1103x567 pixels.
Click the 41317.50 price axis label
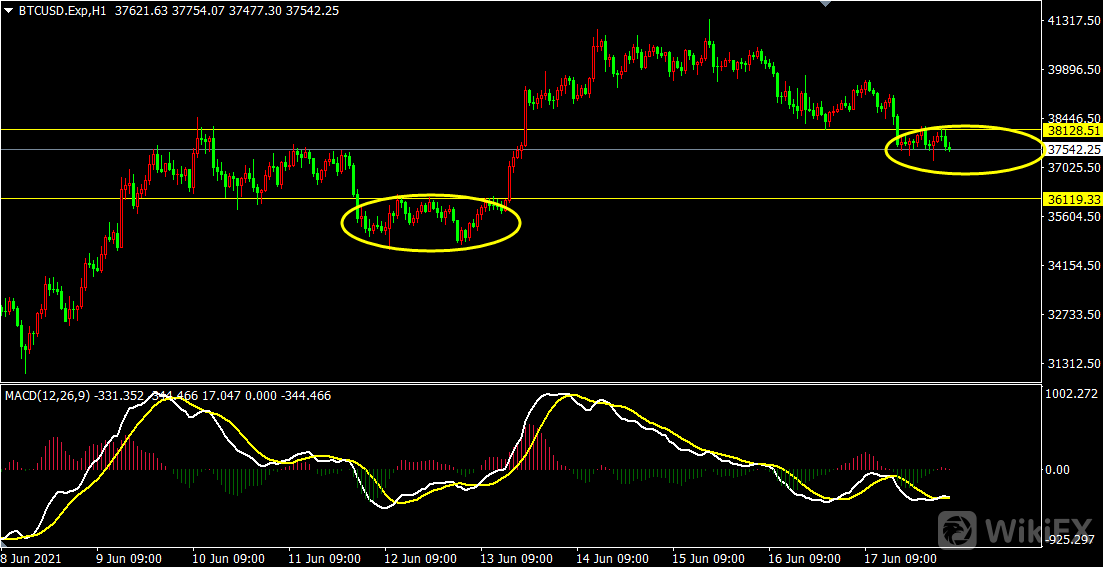pos(1073,21)
